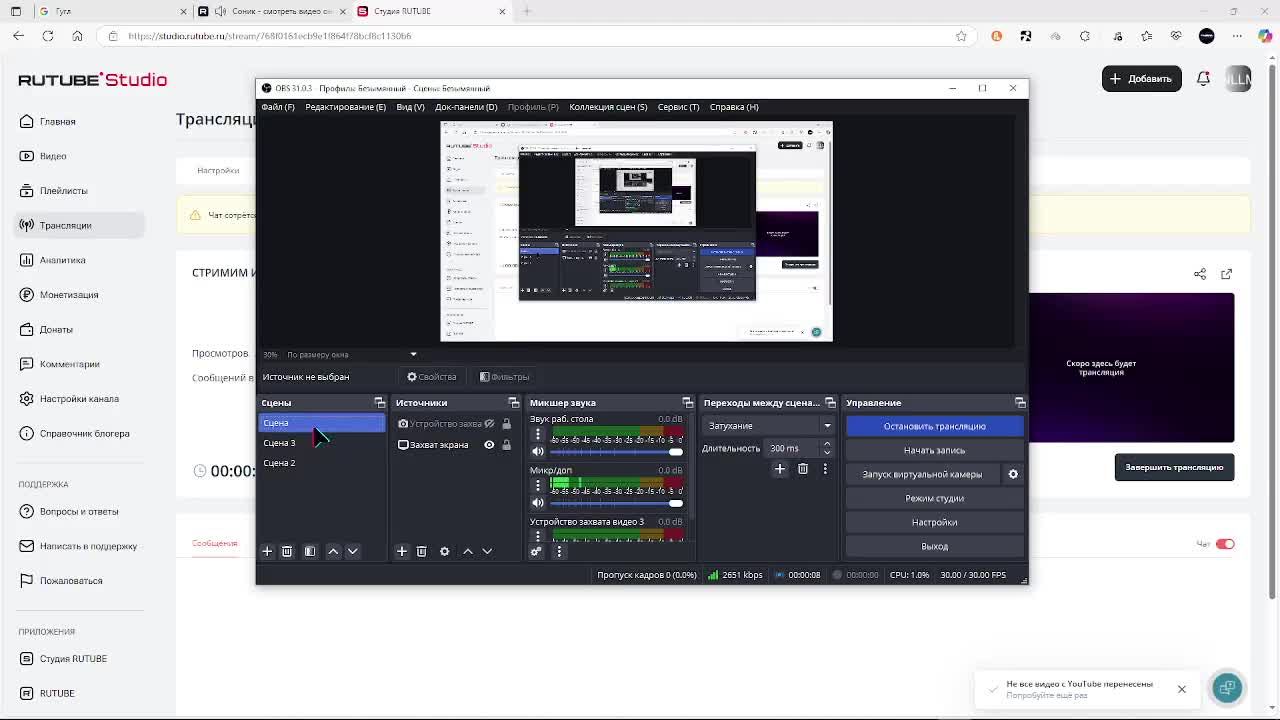Open Редактирование menu in OBS

point(345,107)
